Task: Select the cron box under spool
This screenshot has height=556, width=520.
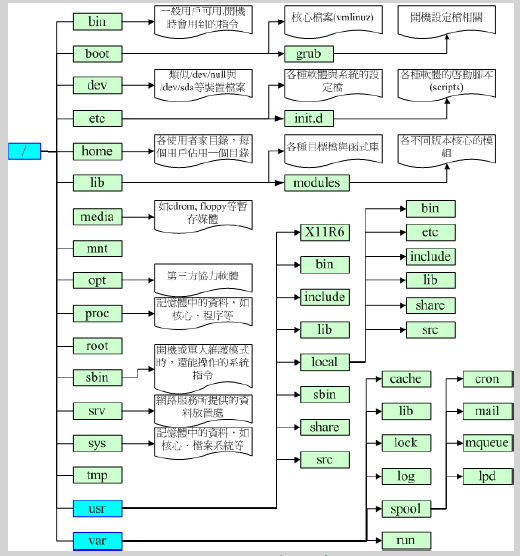Action: pos(488,379)
